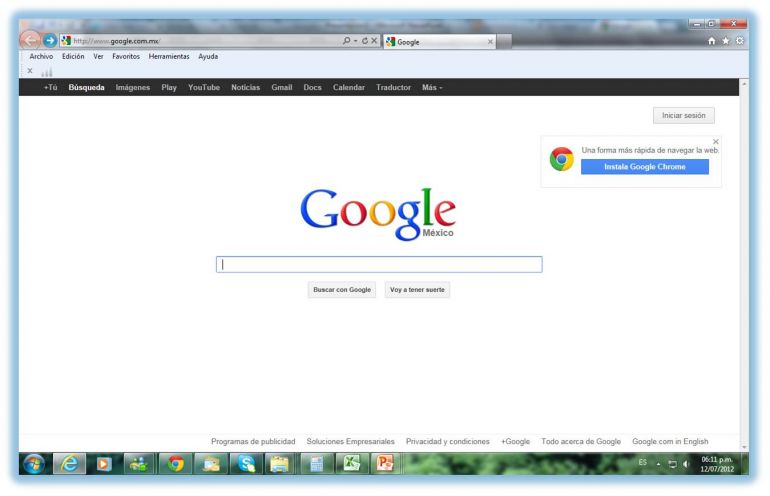Open the Herramientas menu
Image resolution: width=770 pixels, height=496 pixels.
coord(169,56)
